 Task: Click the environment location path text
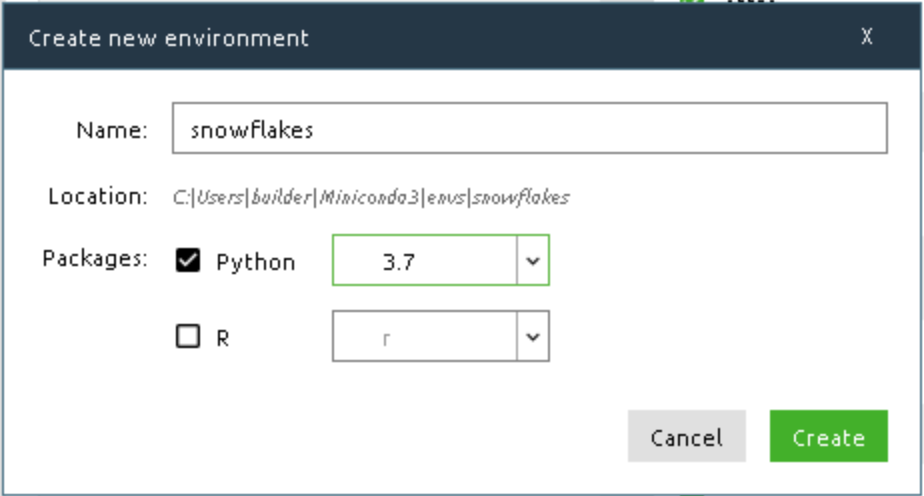click(371, 197)
